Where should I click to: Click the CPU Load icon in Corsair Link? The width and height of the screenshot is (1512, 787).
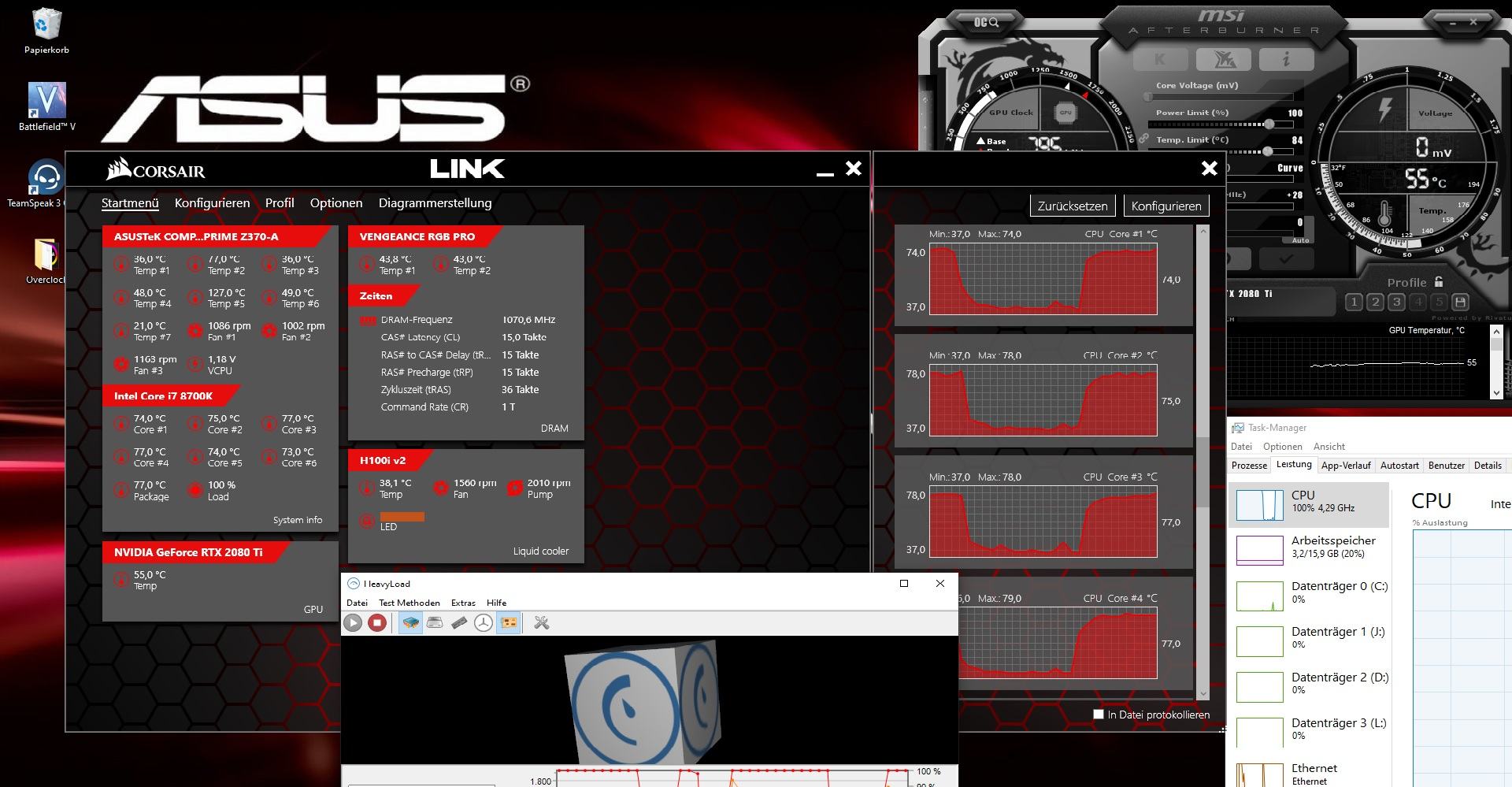[195, 491]
